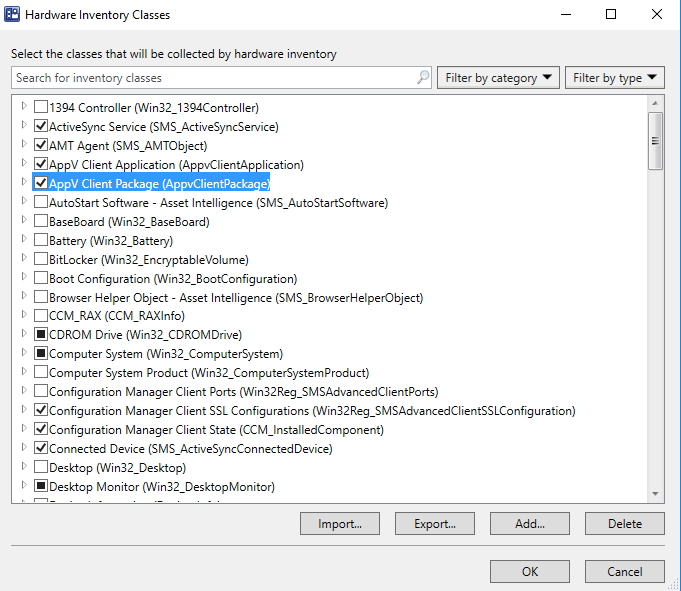Expand the BaseBoard node
This screenshot has width=681, height=591.
click(24, 219)
